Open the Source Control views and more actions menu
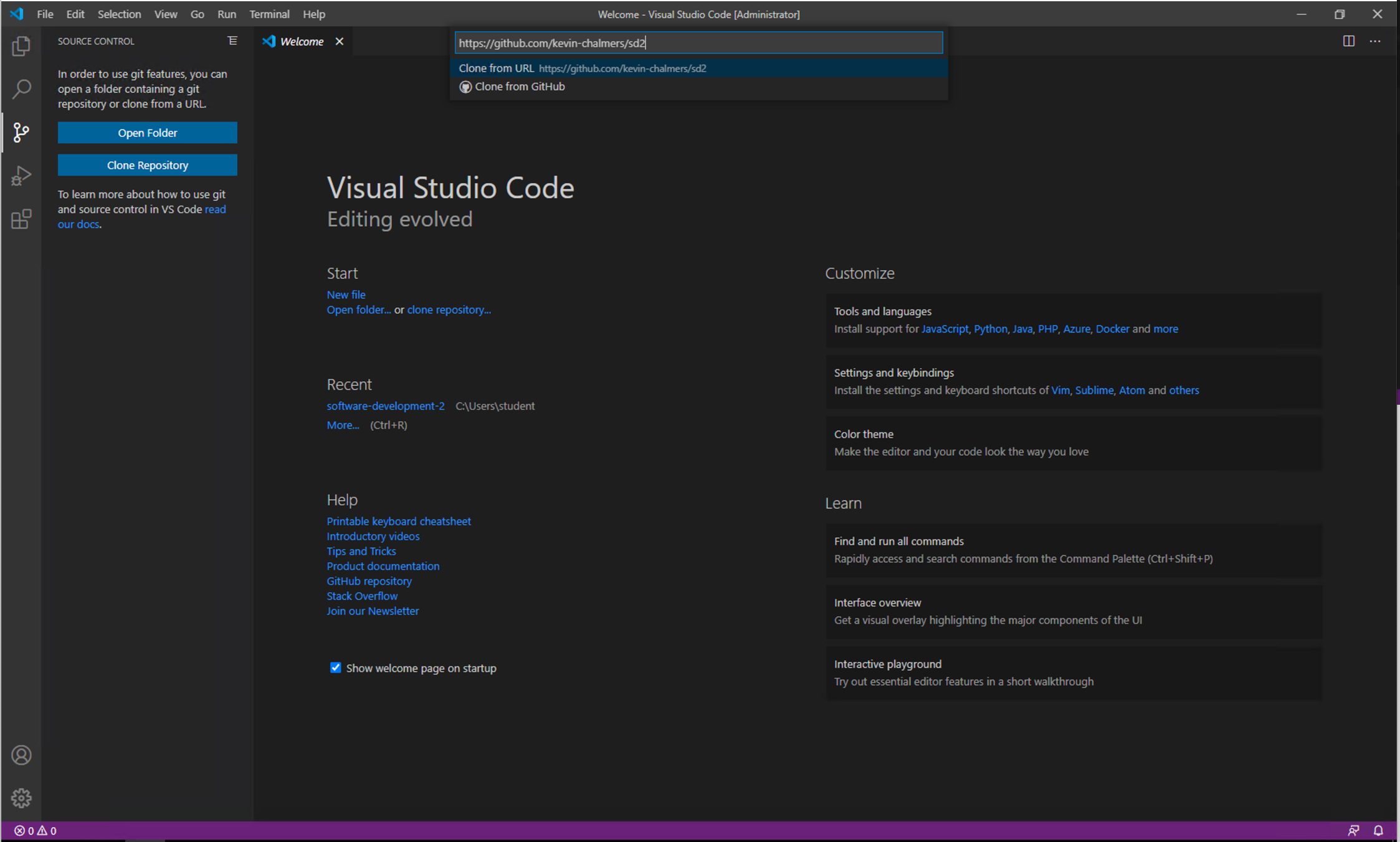Viewport: 1400px width, 842px height. tap(232, 41)
